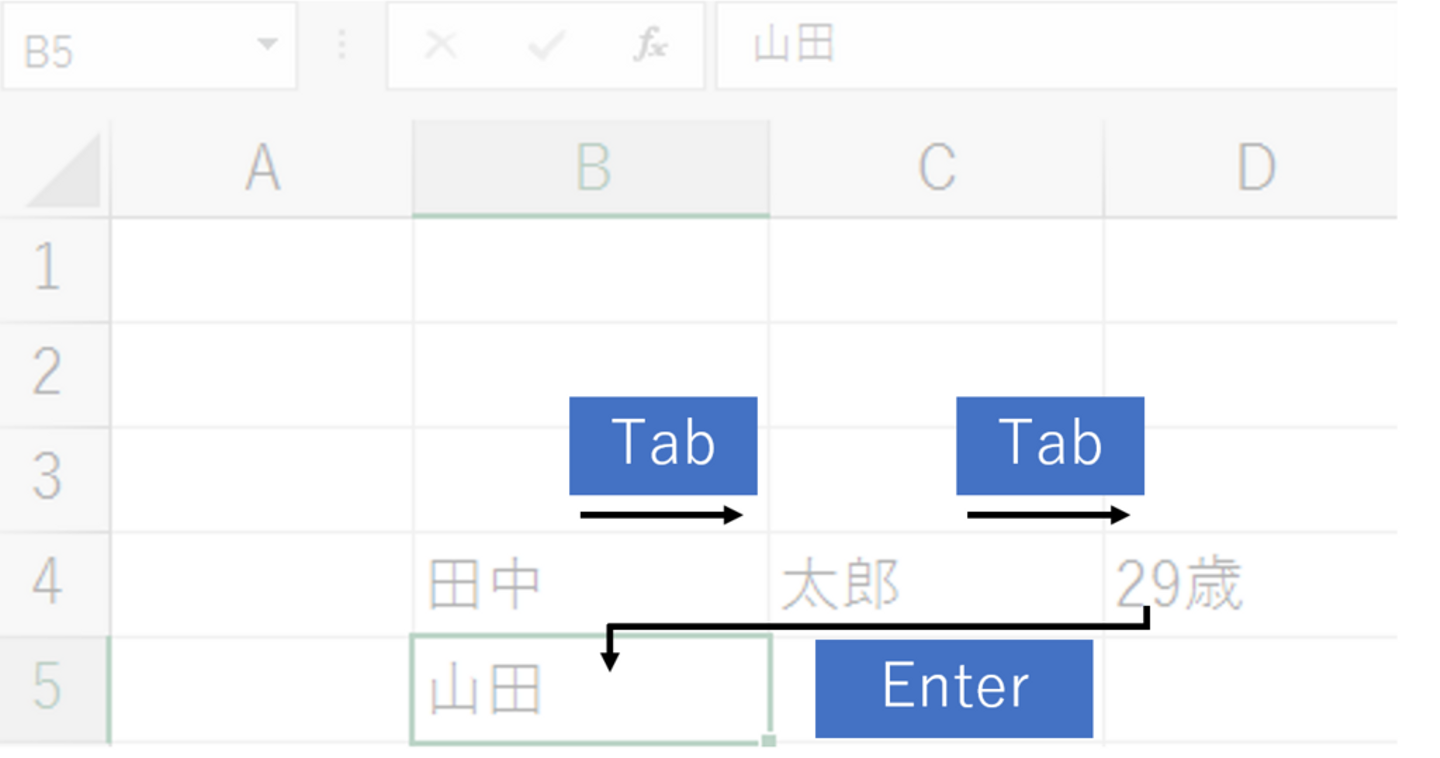Viewport: 1440px width, 758px height.
Task: Select row 1 header
Action: click(48, 268)
